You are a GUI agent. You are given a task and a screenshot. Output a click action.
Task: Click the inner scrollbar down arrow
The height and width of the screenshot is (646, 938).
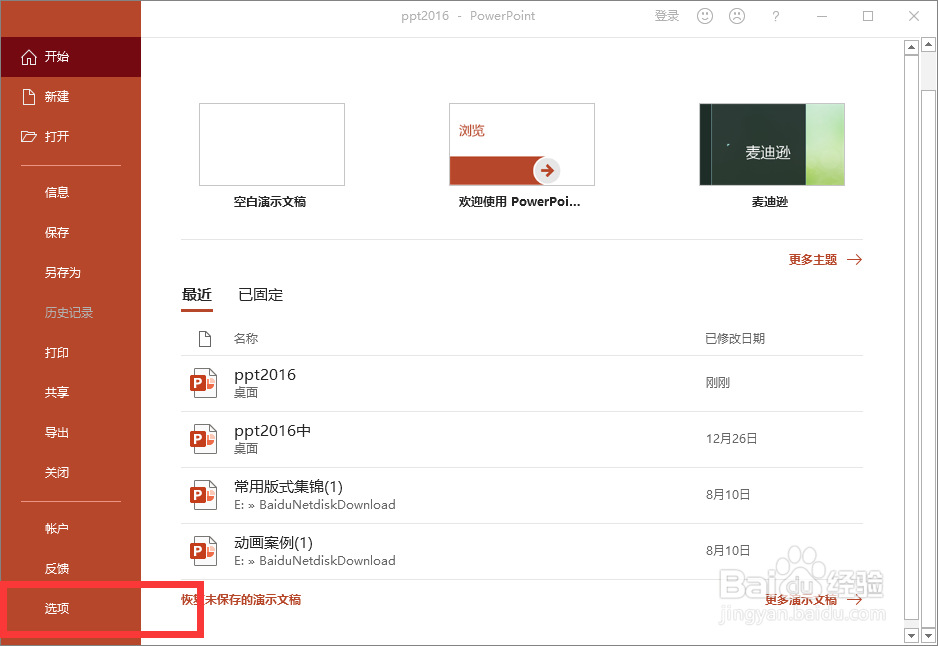click(x=911, y=635)
